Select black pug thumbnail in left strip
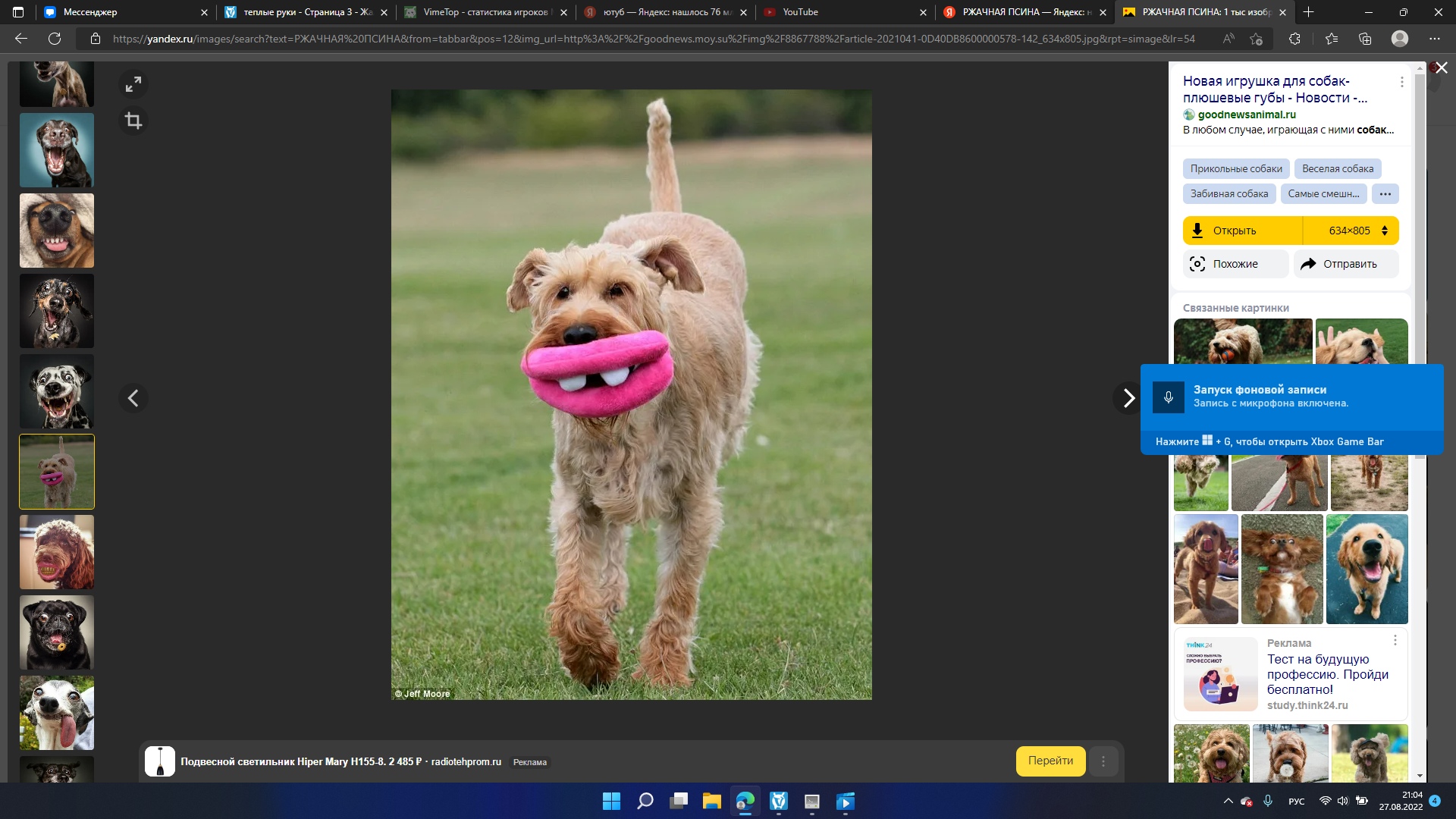Viewport: 1456px width, 819px height. [x=57, y=632]
